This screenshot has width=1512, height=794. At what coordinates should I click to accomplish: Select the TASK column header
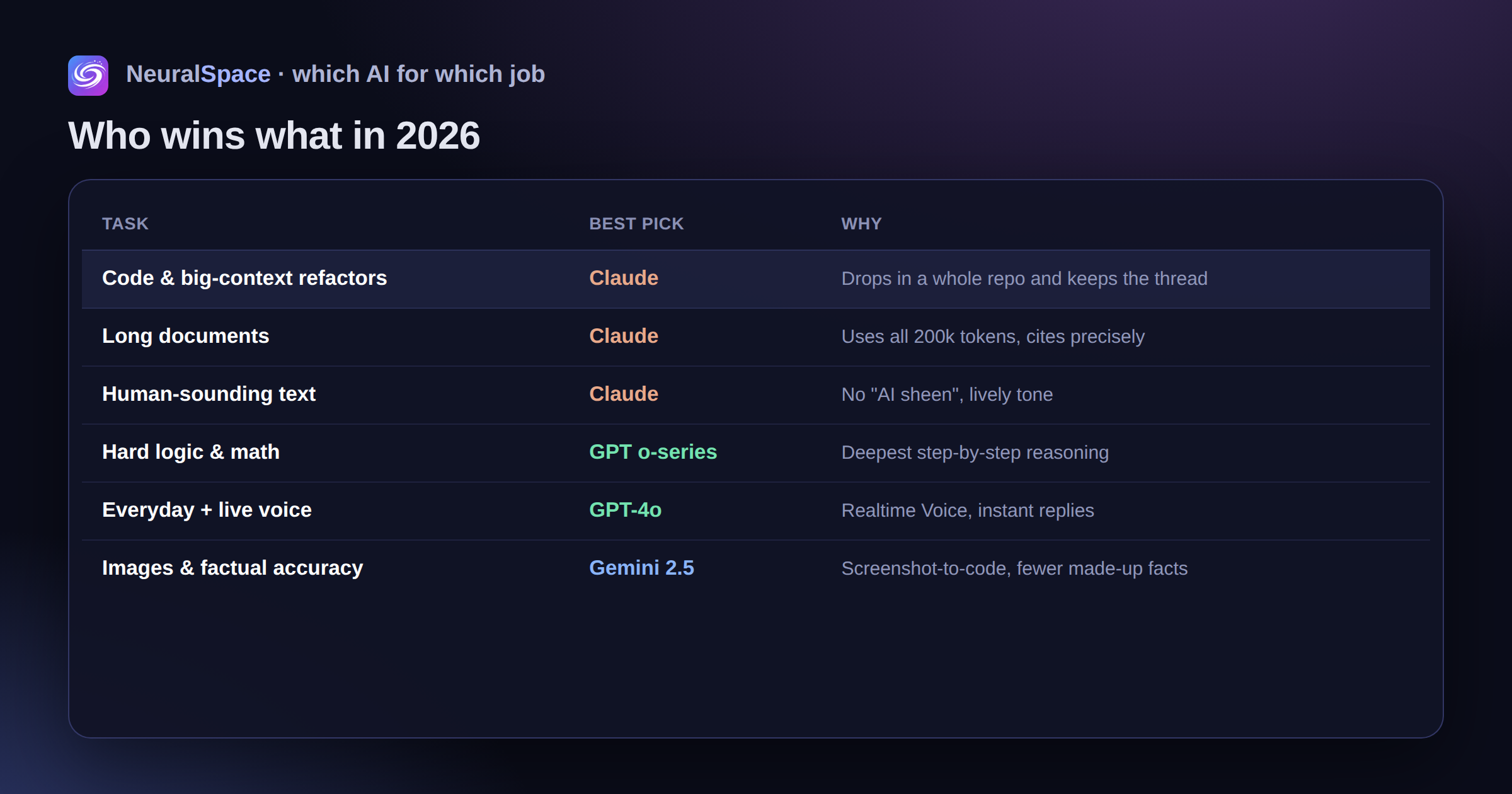[125, 224]
